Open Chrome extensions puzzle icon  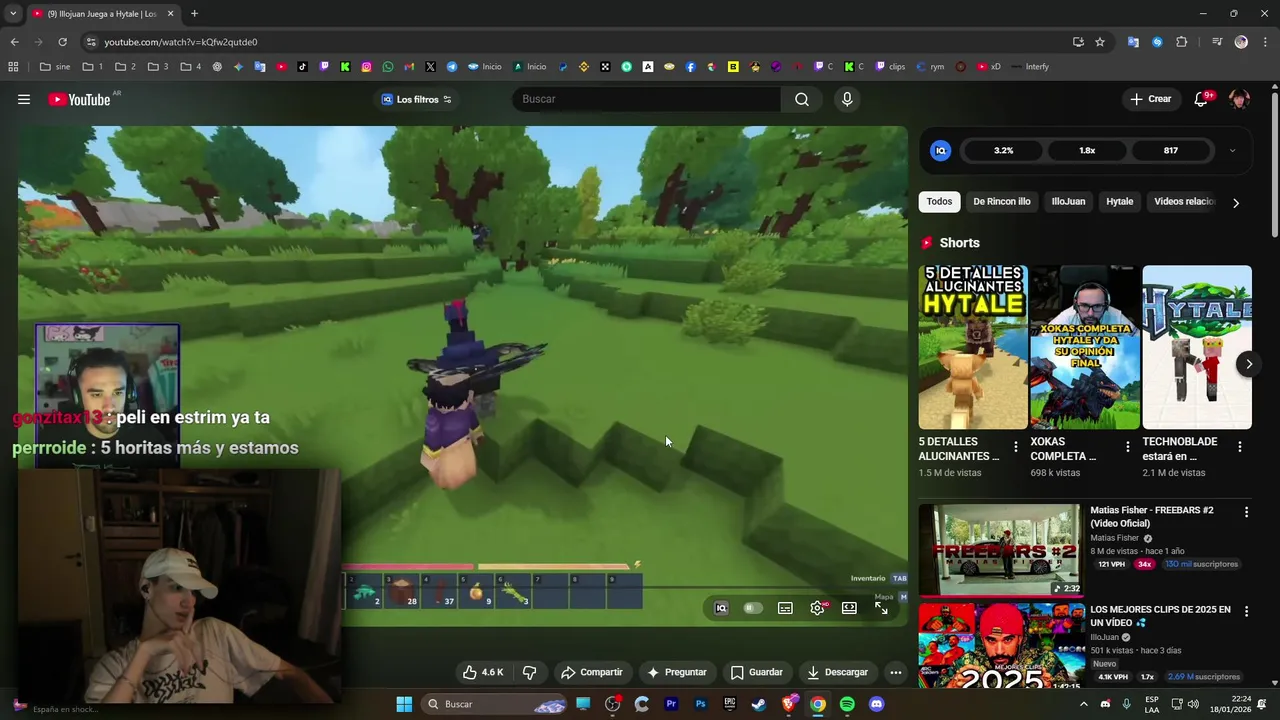(x=1182, y=42)
